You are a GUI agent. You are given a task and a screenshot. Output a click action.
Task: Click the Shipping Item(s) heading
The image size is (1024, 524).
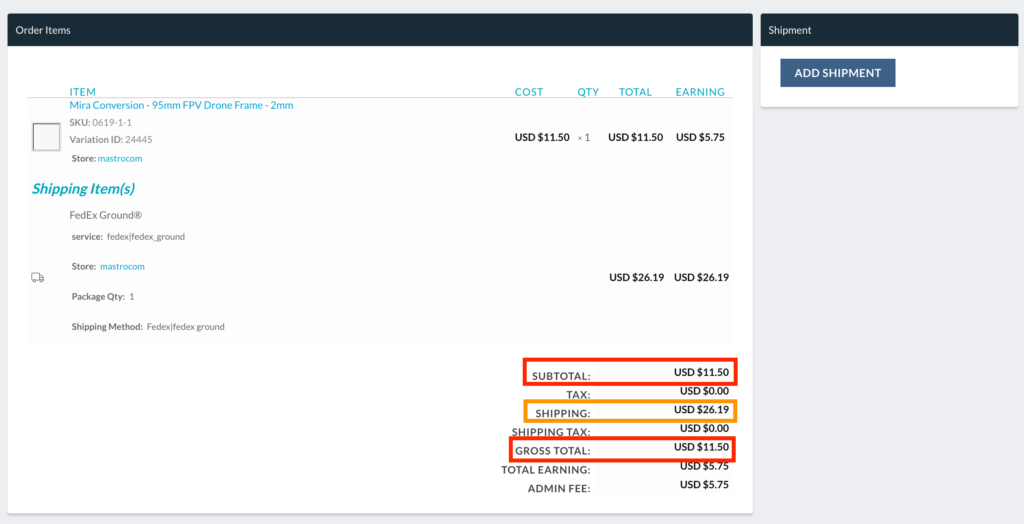click(x=83, y=188)
